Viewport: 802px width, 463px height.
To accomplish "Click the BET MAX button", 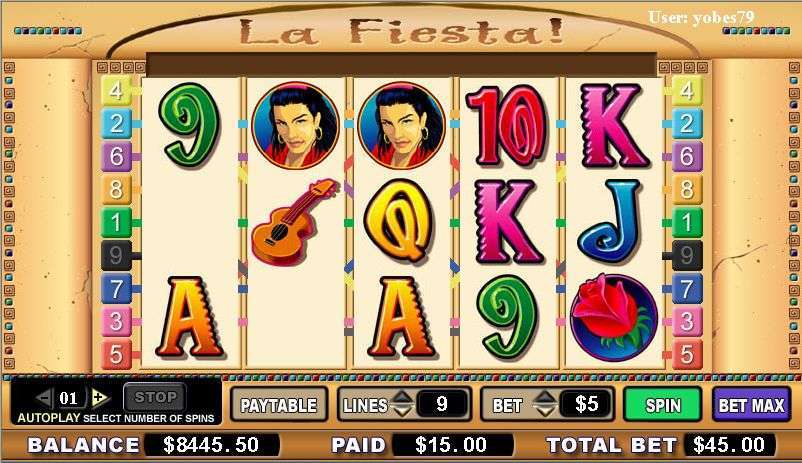I will [751, 405].
